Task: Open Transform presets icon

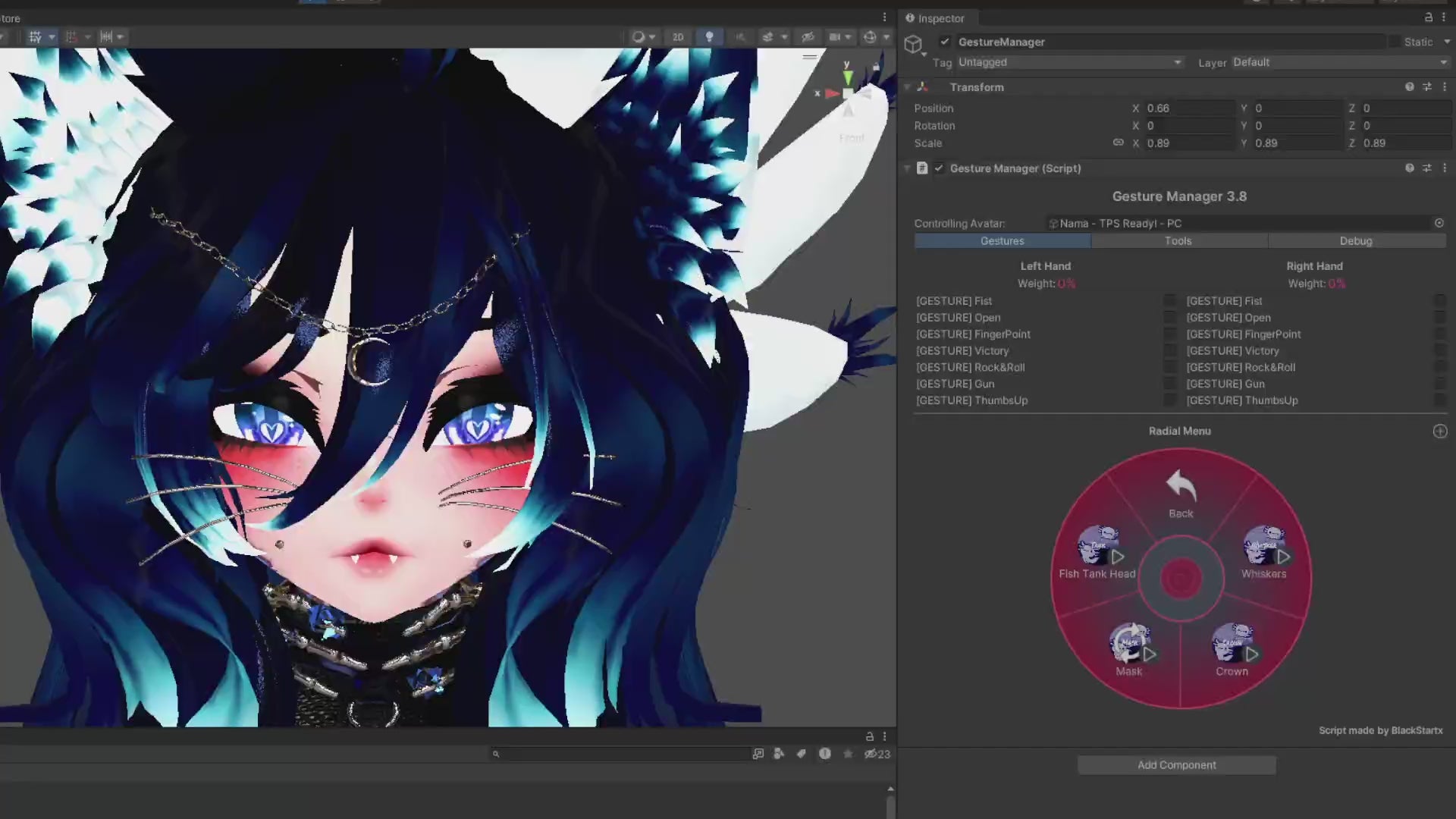Action: [1426, 87]
